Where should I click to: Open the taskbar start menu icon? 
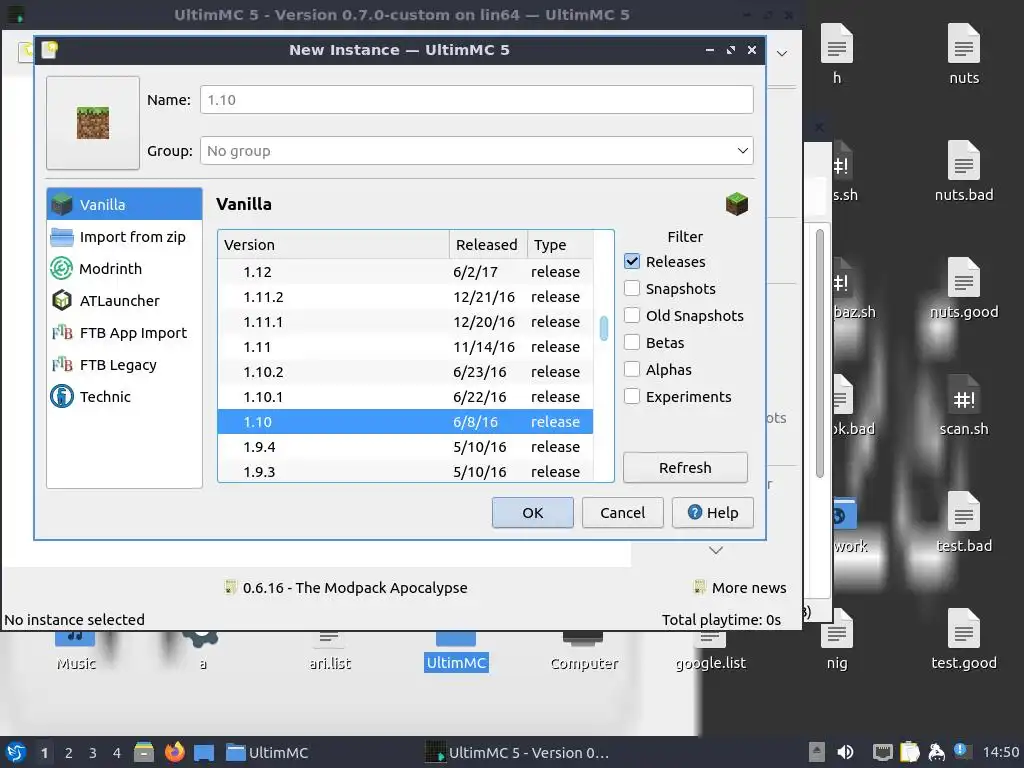16,752
